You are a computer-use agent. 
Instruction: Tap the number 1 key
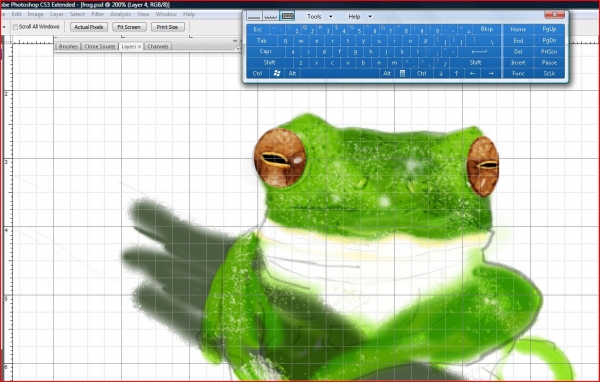tap(293, 29)
